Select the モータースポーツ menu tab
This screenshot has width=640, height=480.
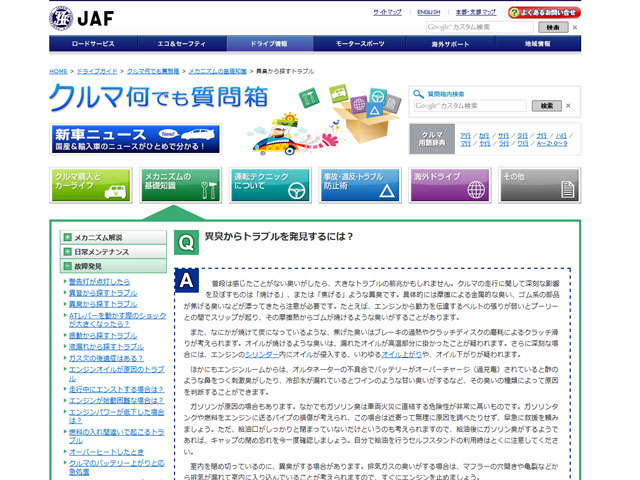point(362,44)
